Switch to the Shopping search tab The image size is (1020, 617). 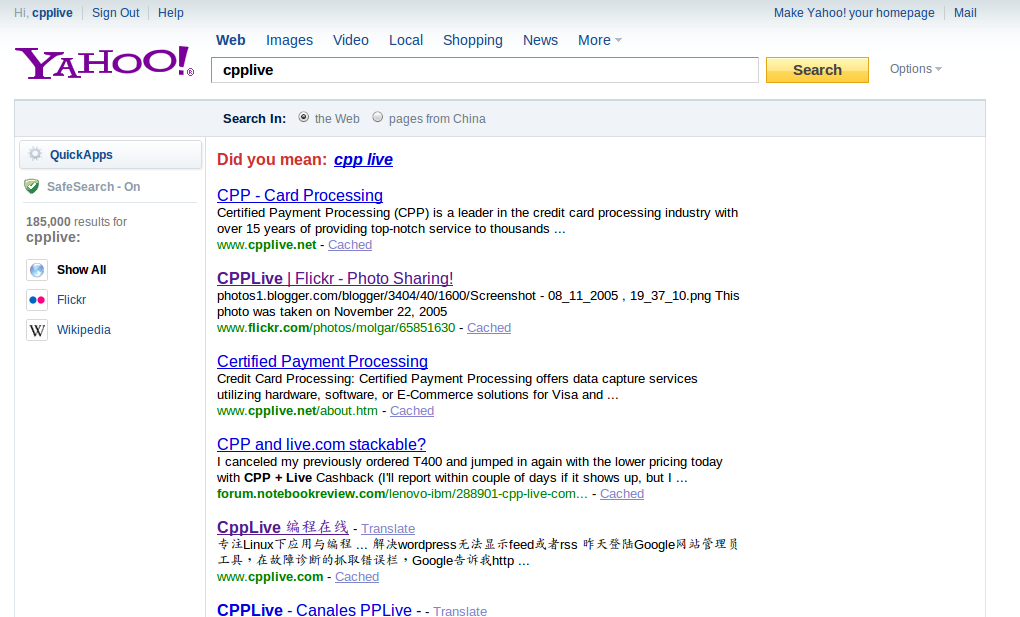473,40
